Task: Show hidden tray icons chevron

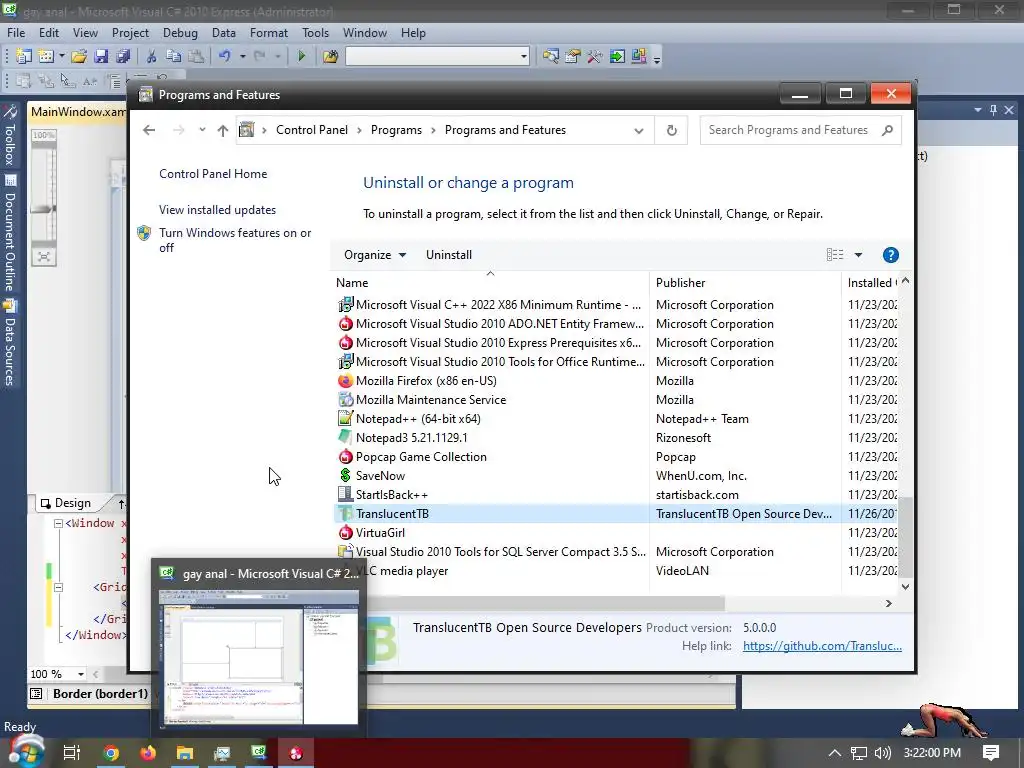Action: coord(835,753)
